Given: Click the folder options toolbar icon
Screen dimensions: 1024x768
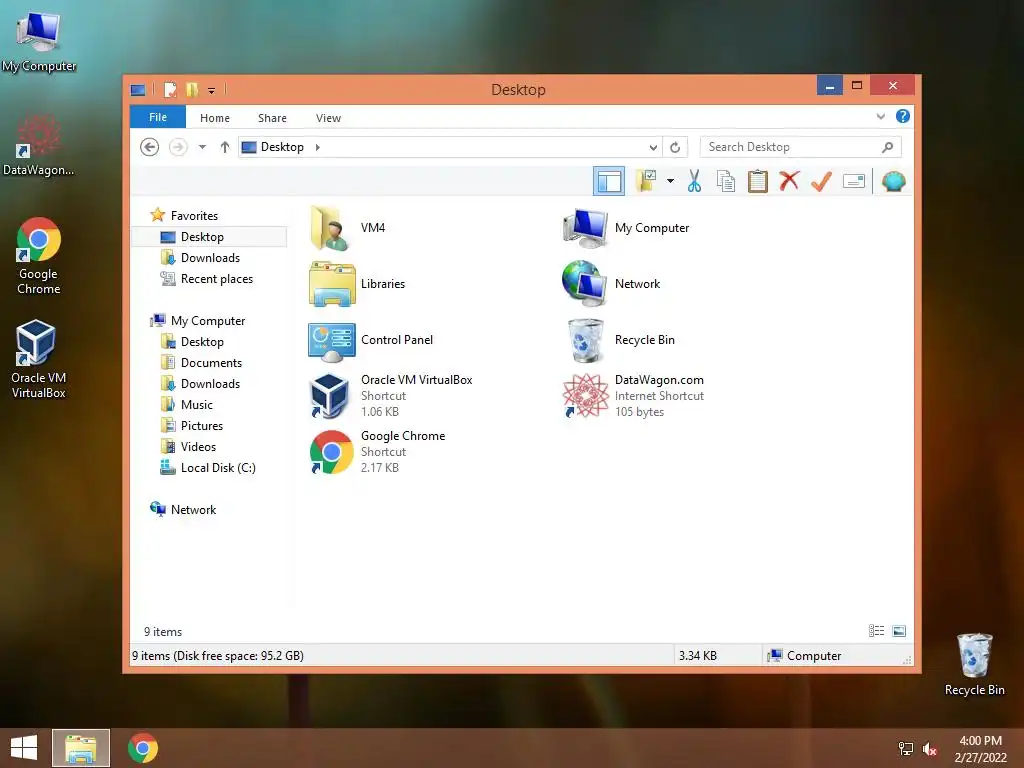Looking at the screenshot, I should 647,181.
